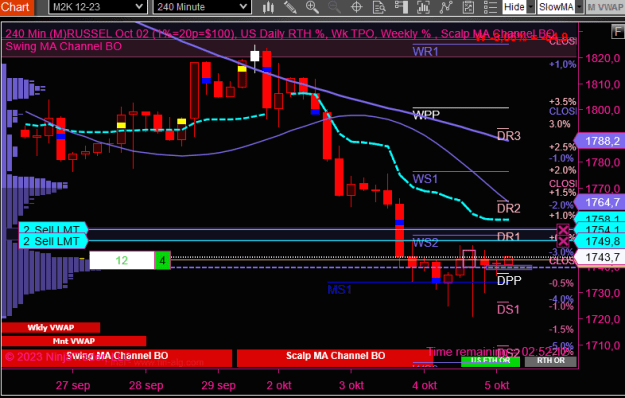This screenshot has height=398, width=625.
Task: Click the 1764,7 price marker
Action: coord(599,202)
